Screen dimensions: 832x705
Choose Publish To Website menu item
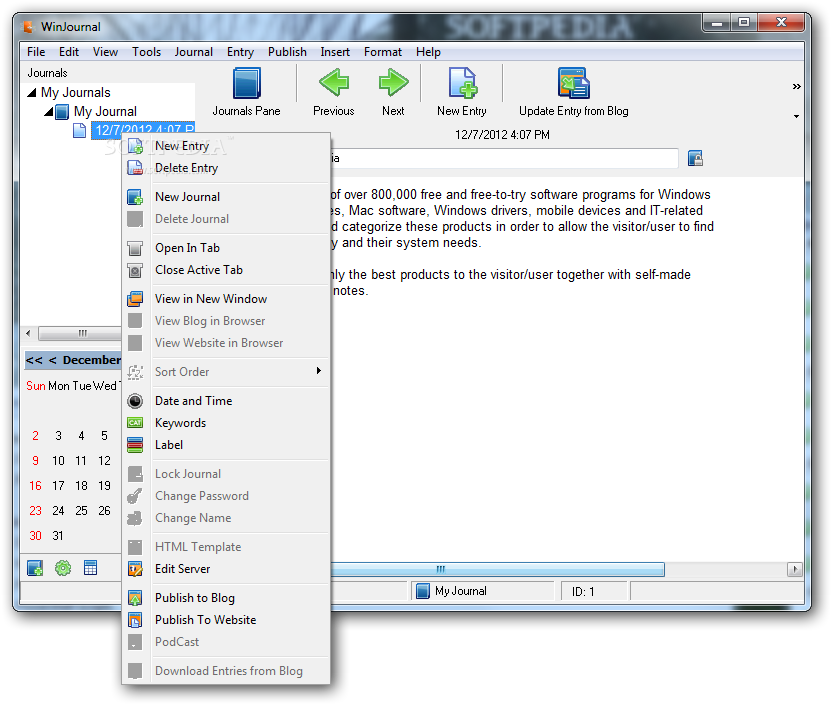226,620
